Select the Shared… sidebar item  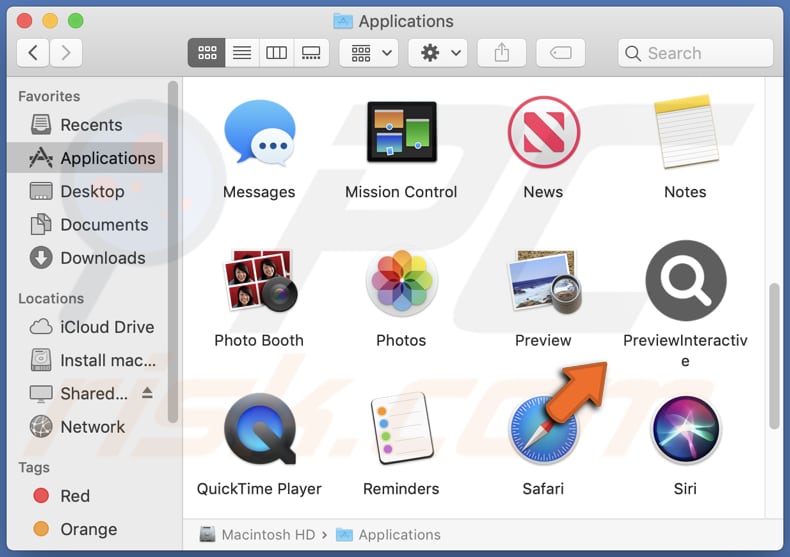click(86, 393)
